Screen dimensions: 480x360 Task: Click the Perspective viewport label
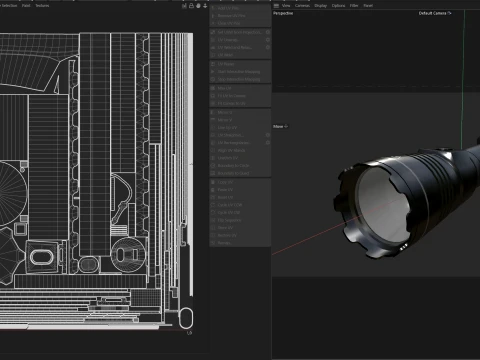pos(283,13)
